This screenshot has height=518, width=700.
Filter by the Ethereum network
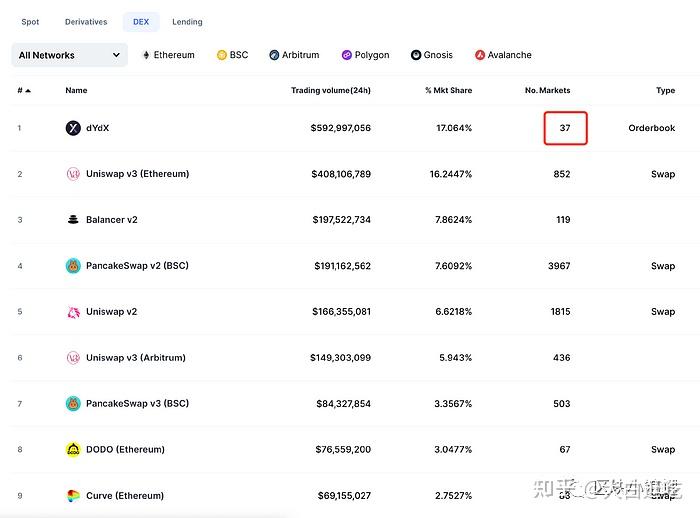coord(168,55)
